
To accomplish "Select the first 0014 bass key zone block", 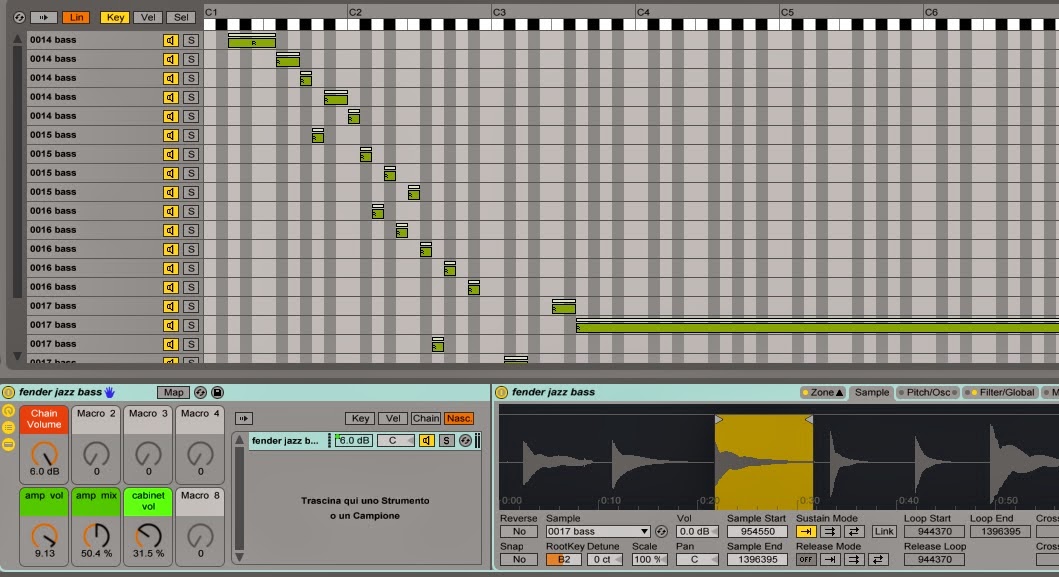I will [x=252, y=43].
